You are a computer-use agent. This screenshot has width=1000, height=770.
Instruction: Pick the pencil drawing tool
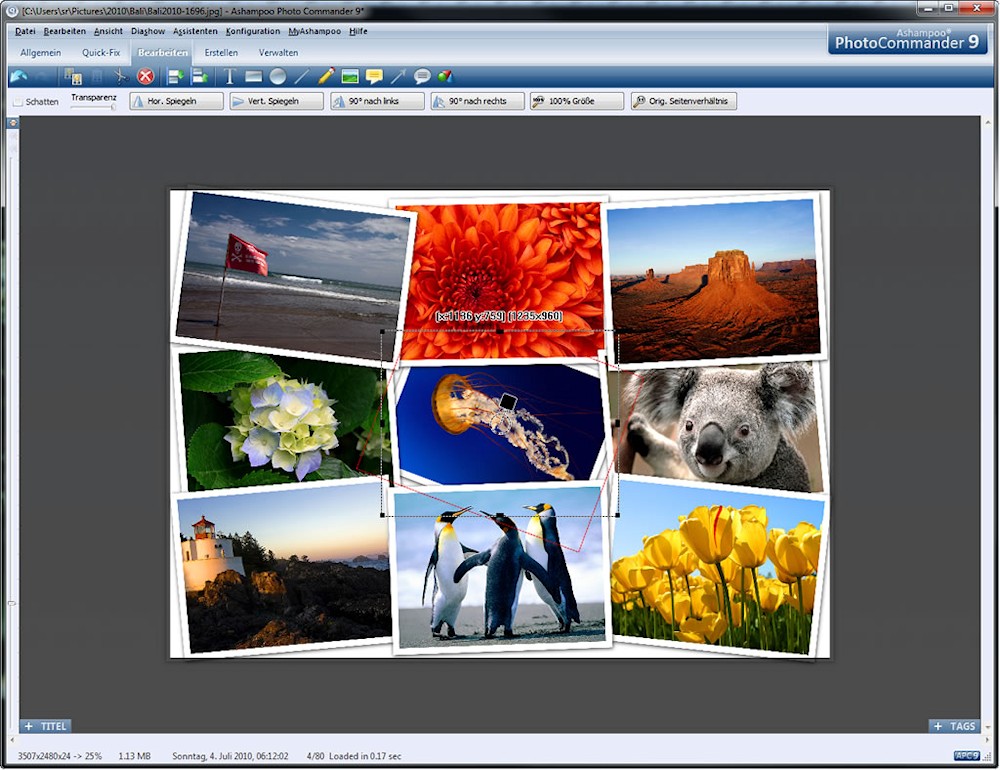pos(326,76)
